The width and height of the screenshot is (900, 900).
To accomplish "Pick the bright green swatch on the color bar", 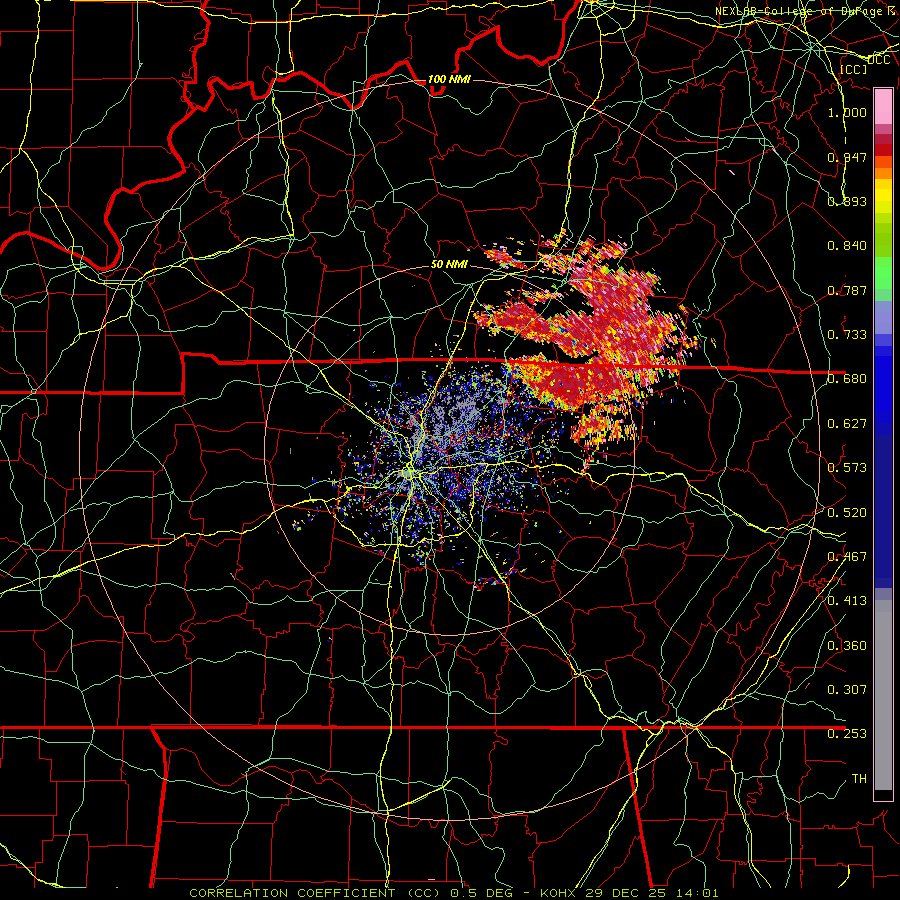I will 883,273.
